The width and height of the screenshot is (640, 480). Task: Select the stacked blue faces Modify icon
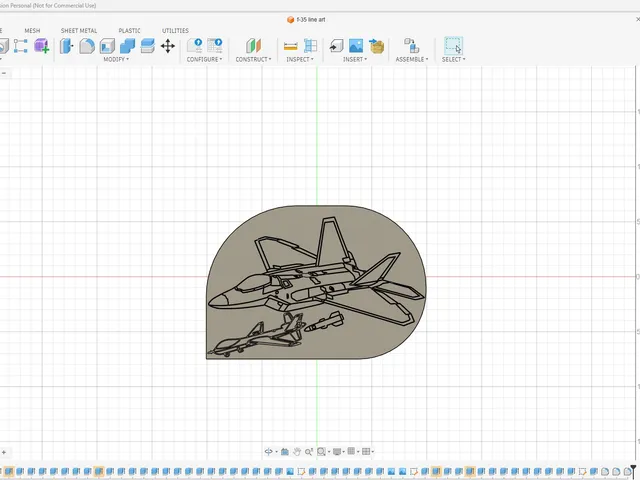[147, 46]
